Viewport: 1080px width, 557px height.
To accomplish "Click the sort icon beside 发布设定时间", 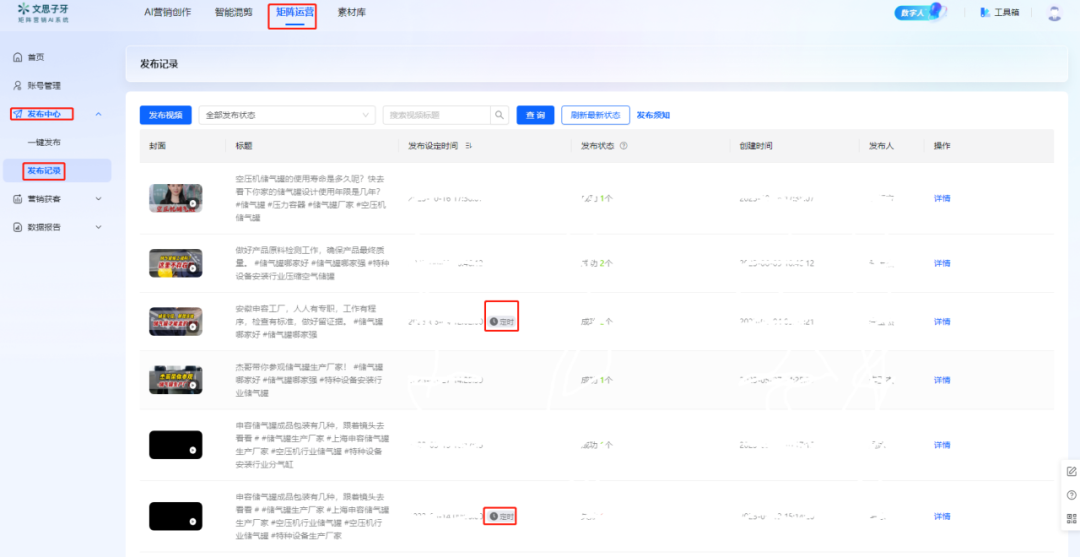I will (x=468, y=146).
